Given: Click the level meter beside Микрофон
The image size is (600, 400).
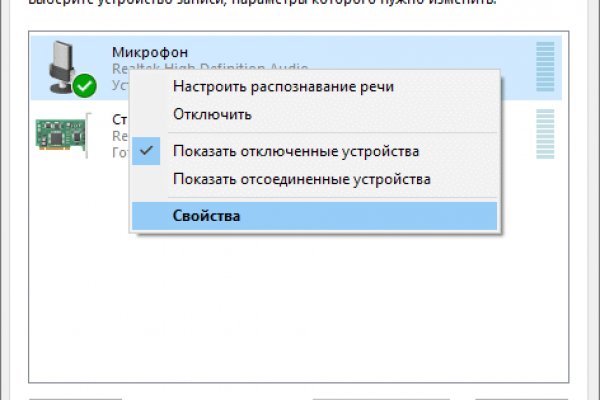Looking at the screenshot, I should point(545,68).
